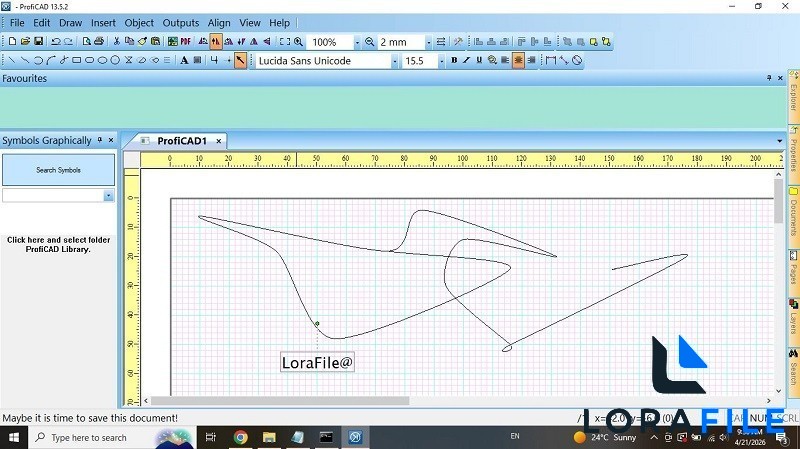Image resolution: width=800 pixels, height=449 pixels.
Task: Toggle bold text formatting
Action: (x=454, y=60)
